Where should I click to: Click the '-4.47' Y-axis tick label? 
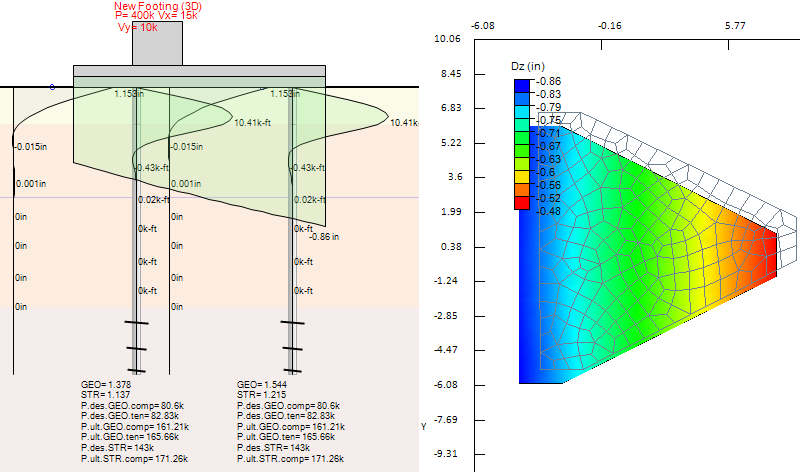tap(446, 350)
